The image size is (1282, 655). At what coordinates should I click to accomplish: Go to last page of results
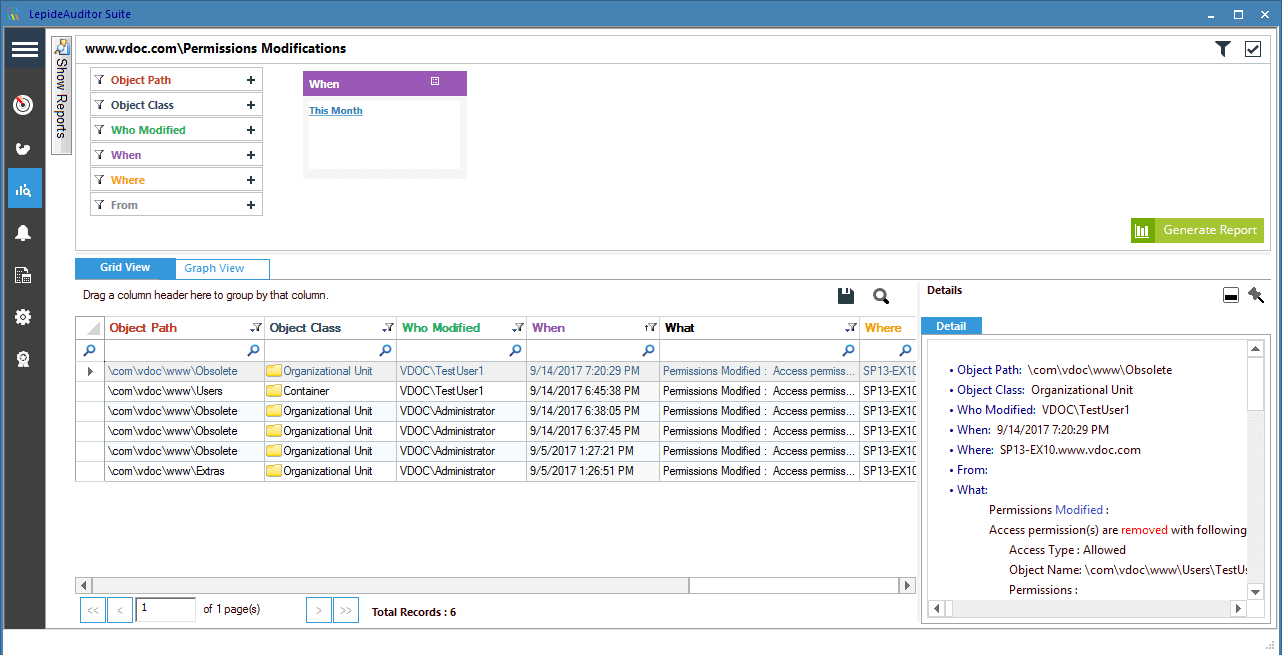point(346,610)
